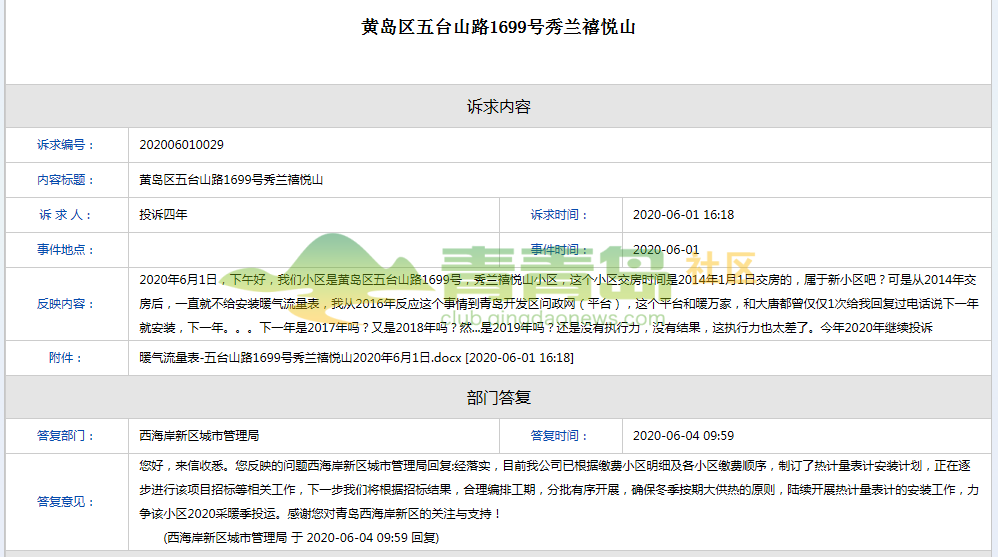Click the content title value 黄岛区五台山路1699号秀兰禧悦山
Viewport: 998px width, 557px height.
231,180
